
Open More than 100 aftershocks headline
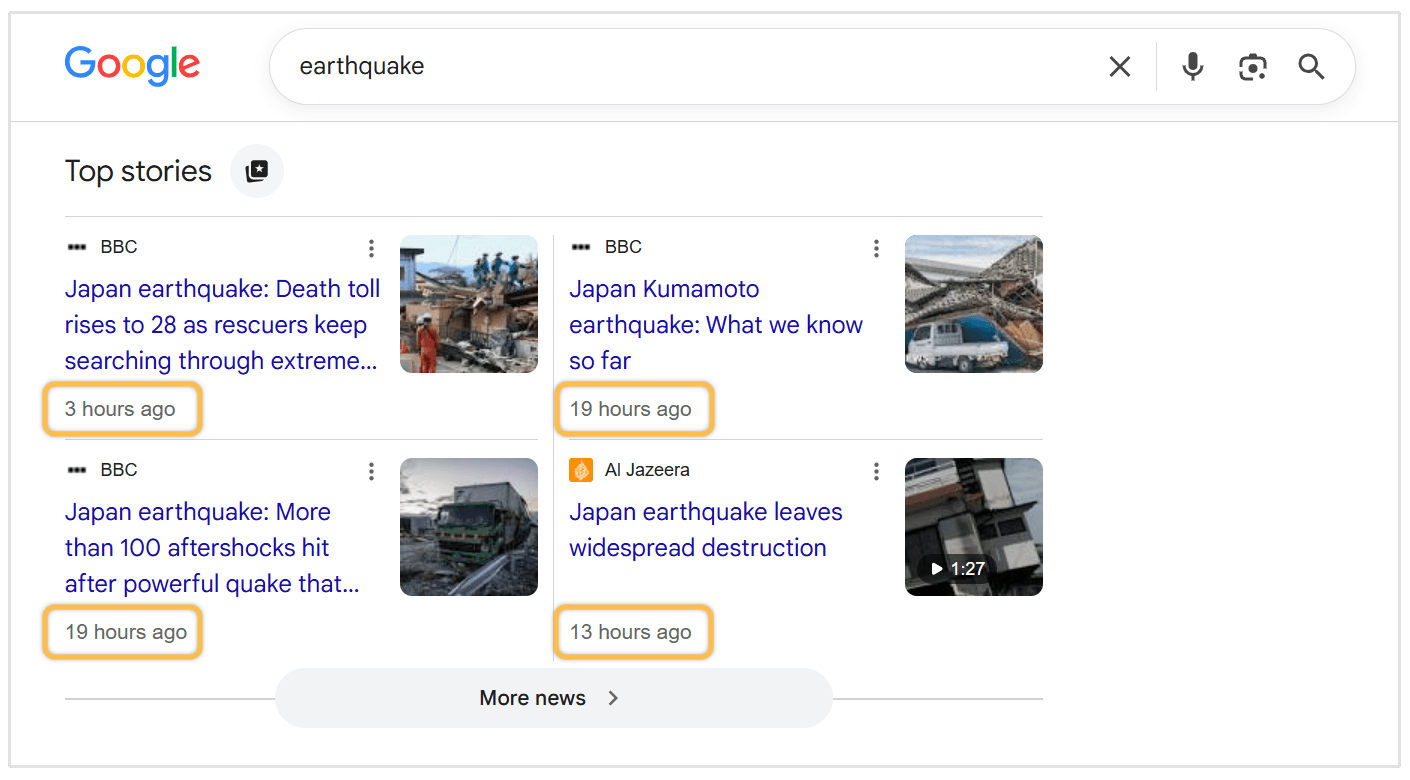212,548
